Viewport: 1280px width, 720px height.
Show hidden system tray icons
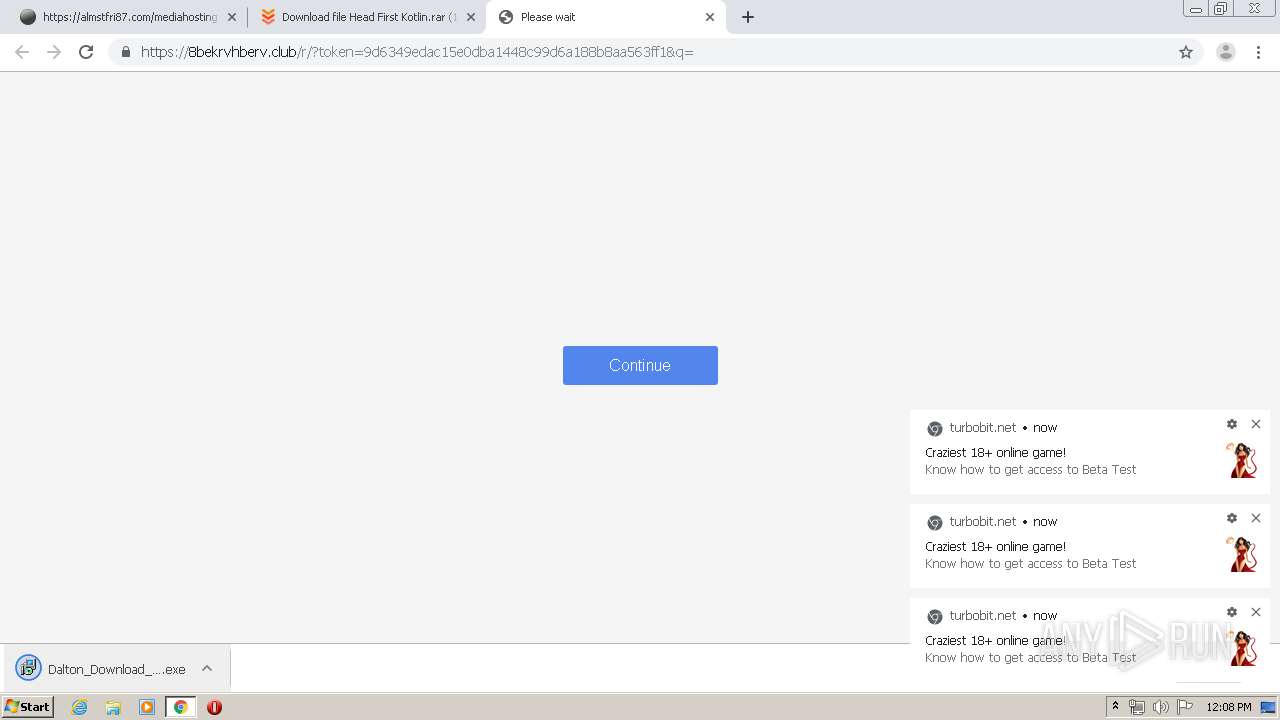coord(1115,707)
